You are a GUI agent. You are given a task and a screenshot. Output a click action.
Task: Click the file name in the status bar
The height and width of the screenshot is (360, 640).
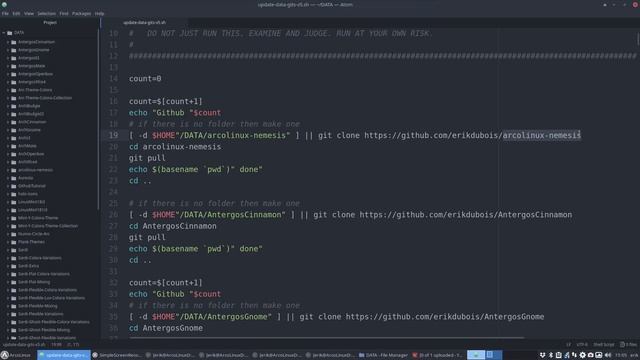24,344
